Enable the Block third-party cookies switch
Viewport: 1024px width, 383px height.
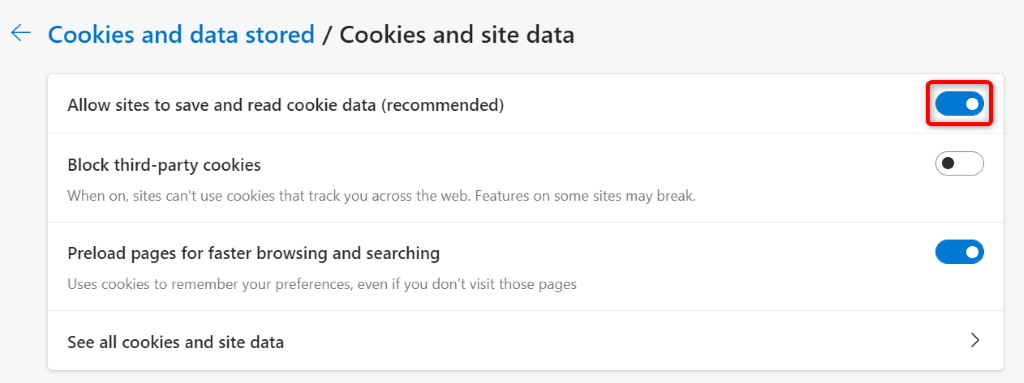[x=959, y=163]
